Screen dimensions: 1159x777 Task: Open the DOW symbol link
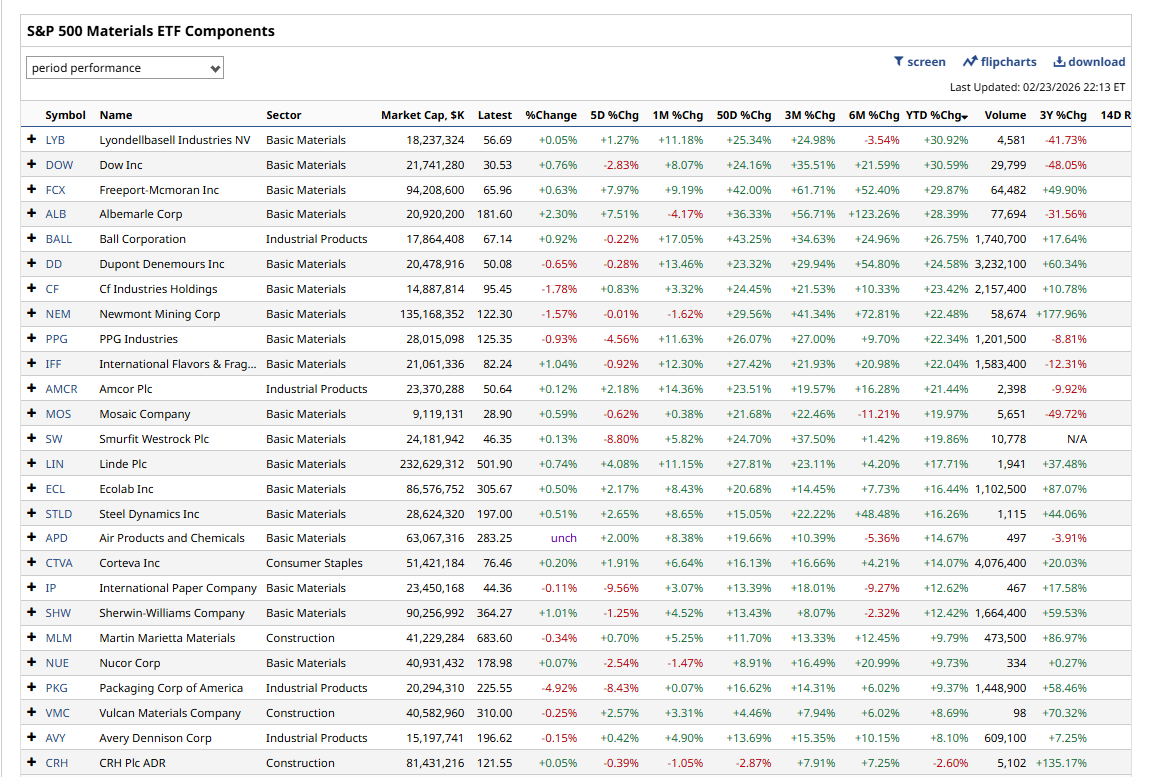pos(59,165)
